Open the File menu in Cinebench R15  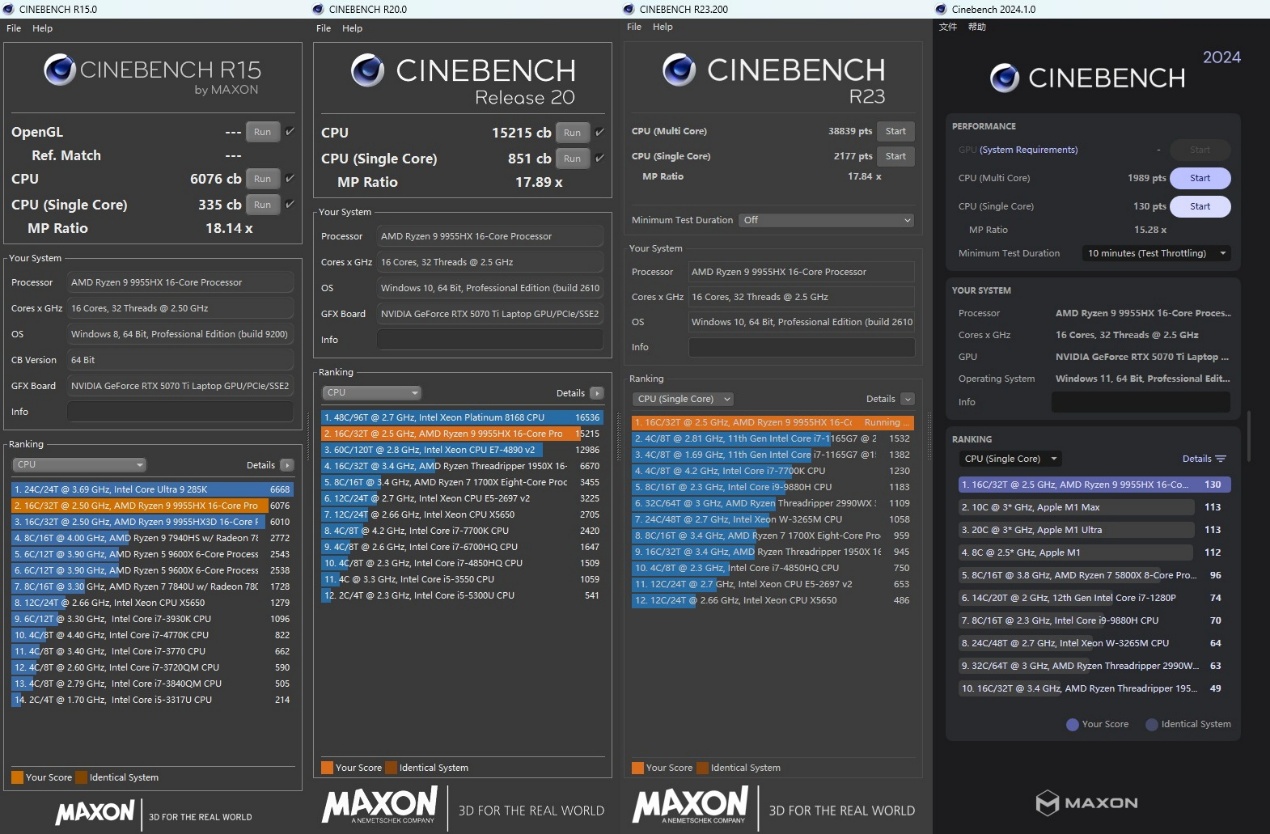(14, 29)
